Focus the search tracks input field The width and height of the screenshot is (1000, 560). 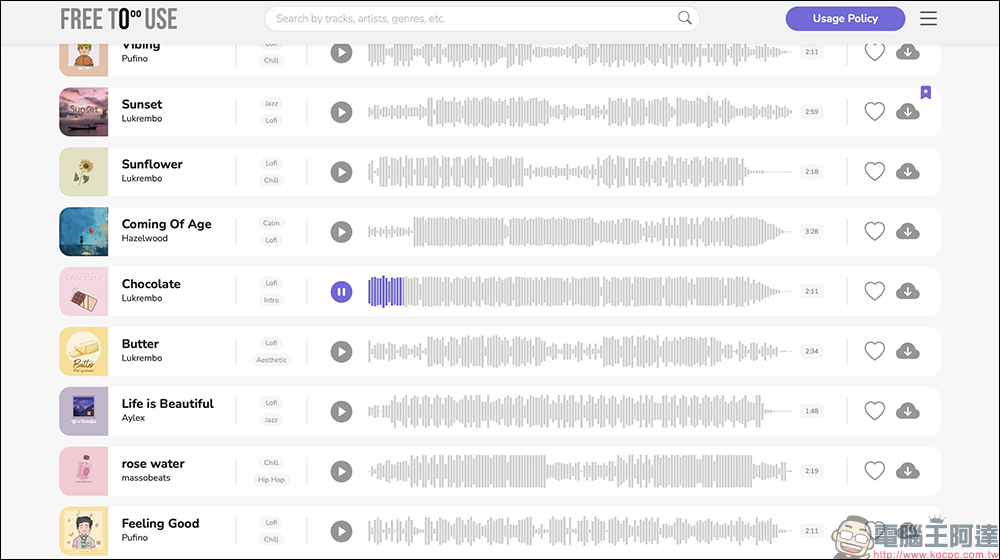click(482, 18)
